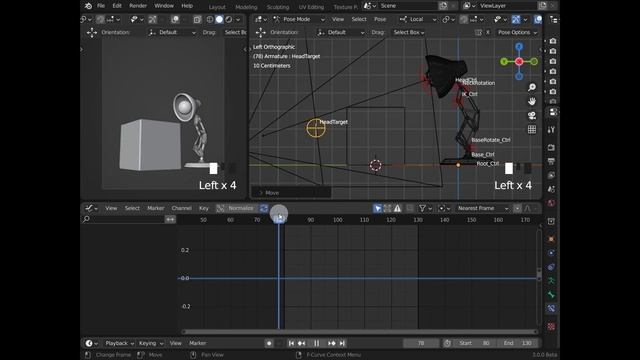Switch to the Modeling workspace tab

pos(246,7)
